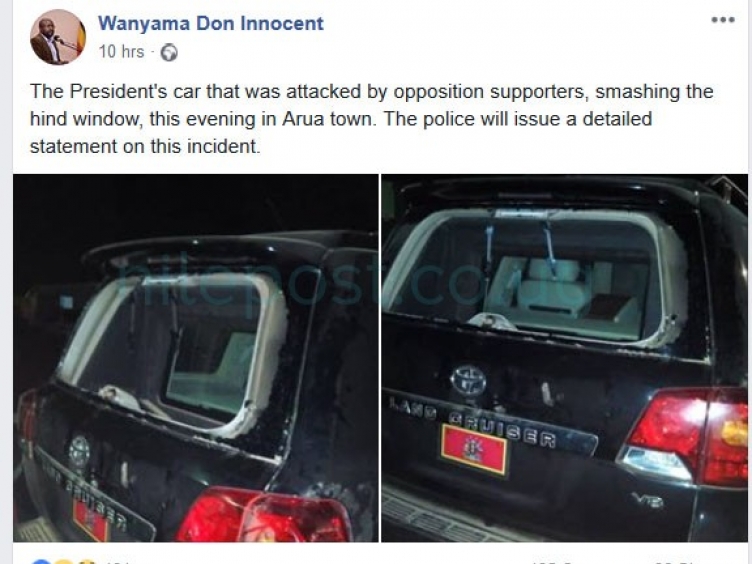Open the right photo of the Land Cruiser rear
Viewport: 752px width, 564px height.
564,358
